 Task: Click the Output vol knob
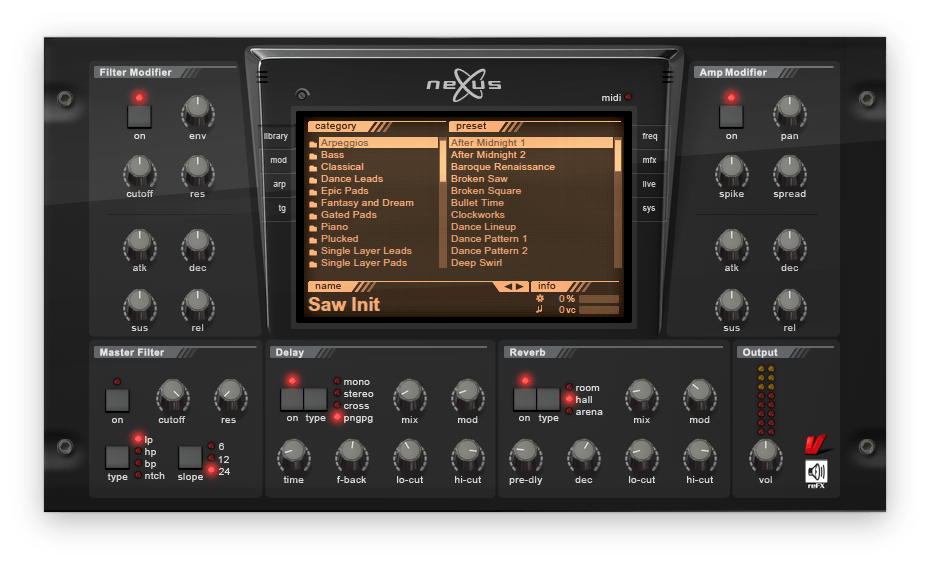pyautogui.click(x=765, y=454)
